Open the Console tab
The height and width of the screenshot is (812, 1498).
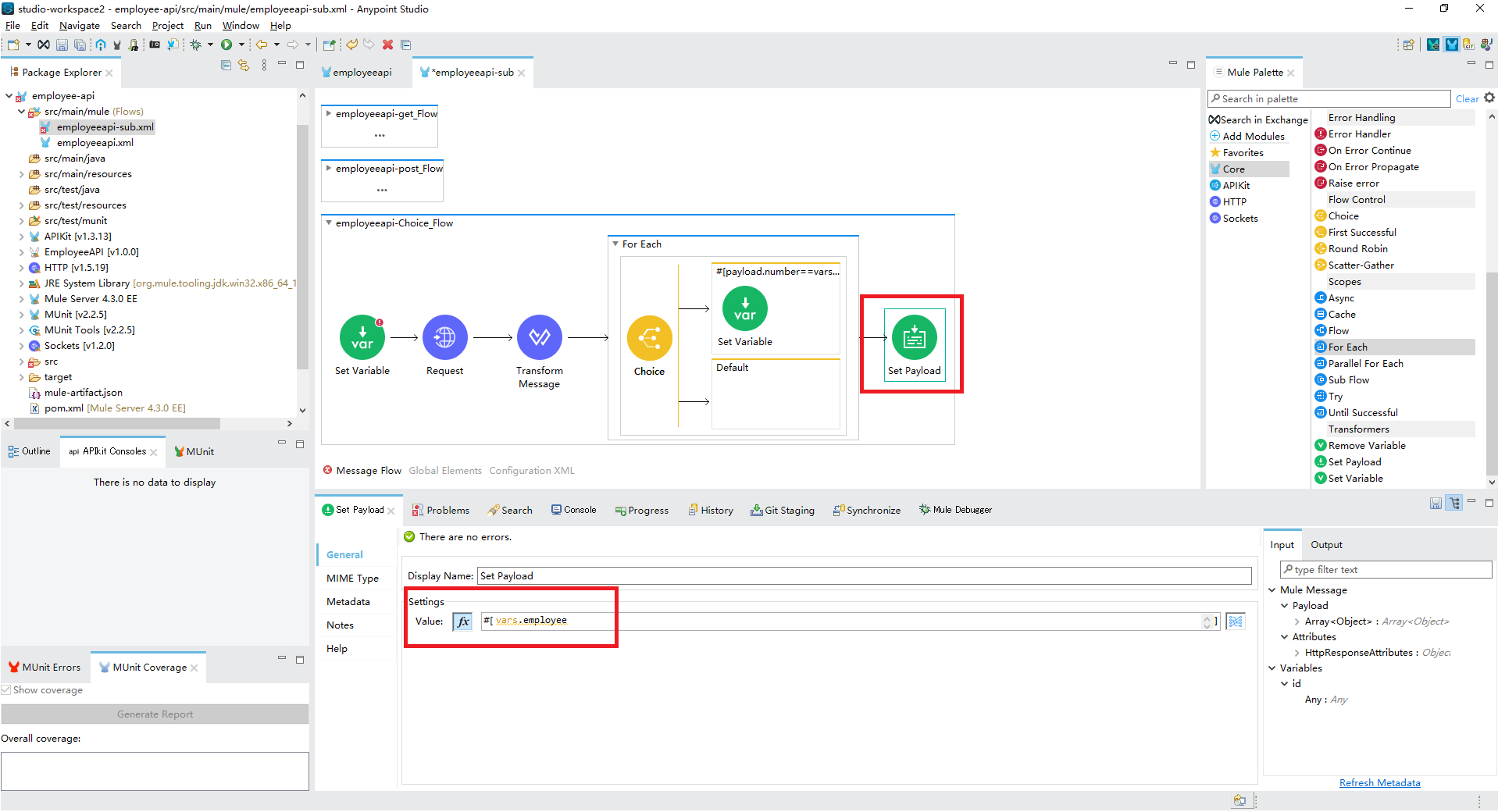(573, 510)
